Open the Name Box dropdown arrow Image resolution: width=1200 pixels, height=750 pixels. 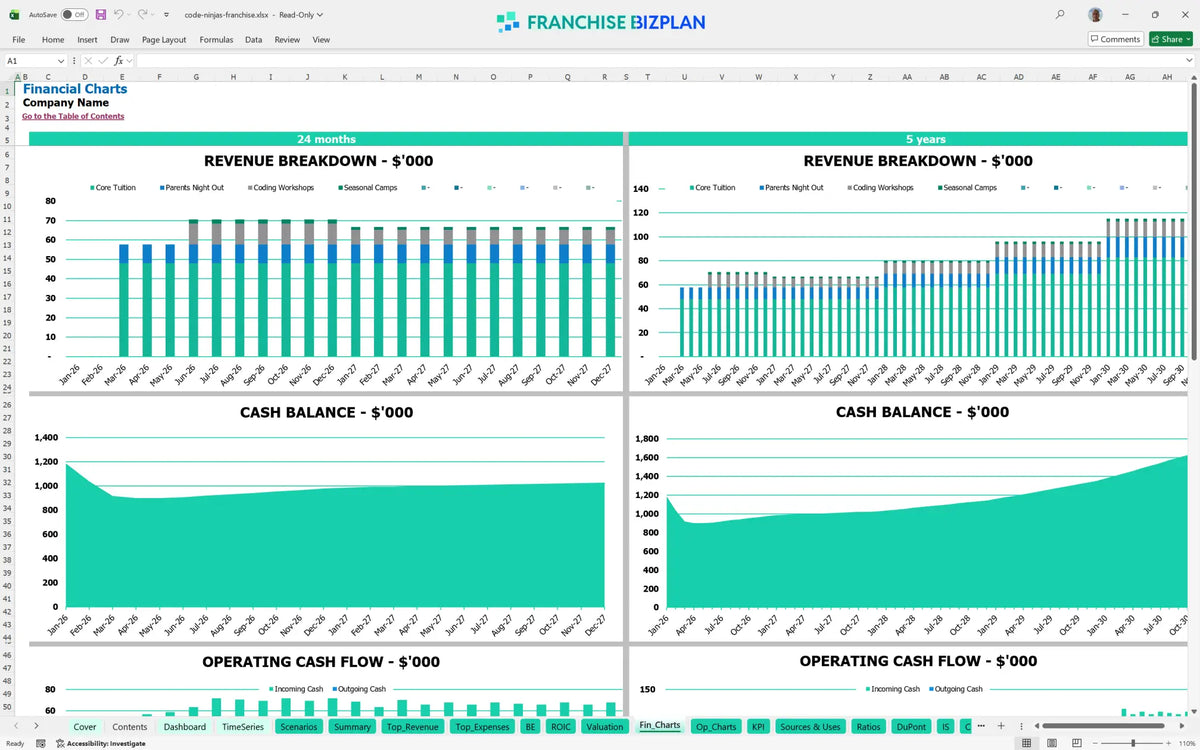coord(61,61)
